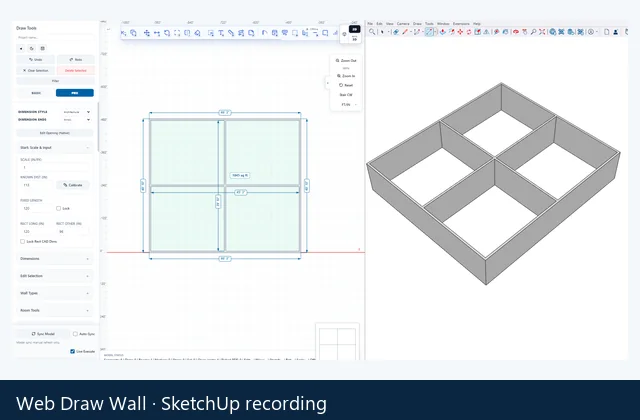Viewport: 640px width, 420px height.
Task: Choose the Pan hand tool in SketchUp
Action: pos(524,32)
